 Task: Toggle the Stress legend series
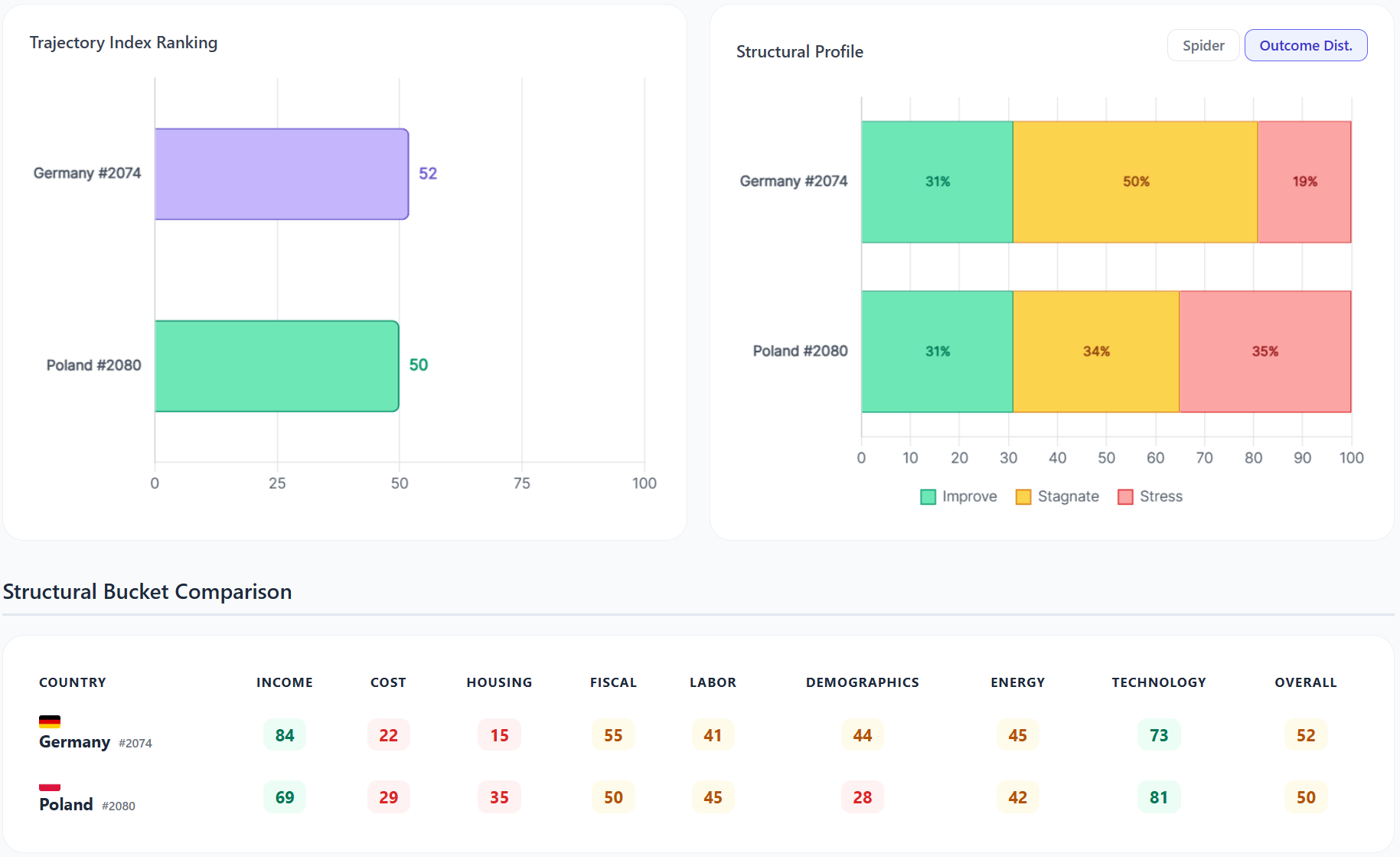click(1150, 497)
